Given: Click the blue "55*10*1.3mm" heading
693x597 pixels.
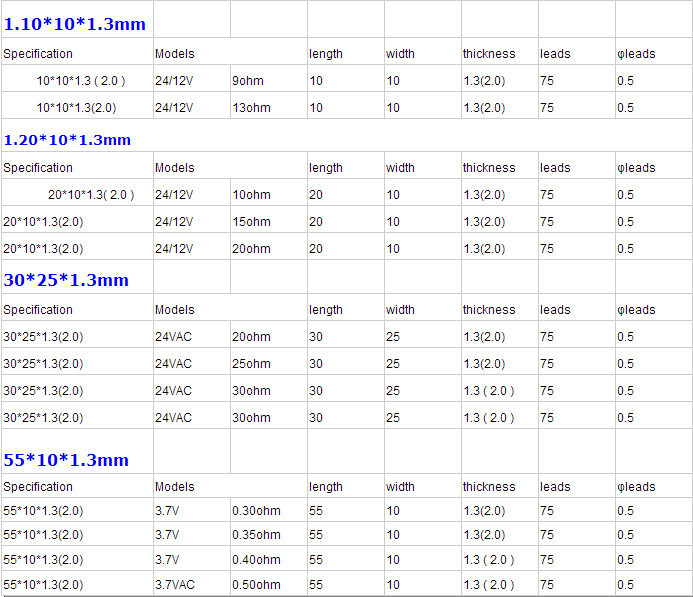Looking at the screenshot, I should point(66,460).
